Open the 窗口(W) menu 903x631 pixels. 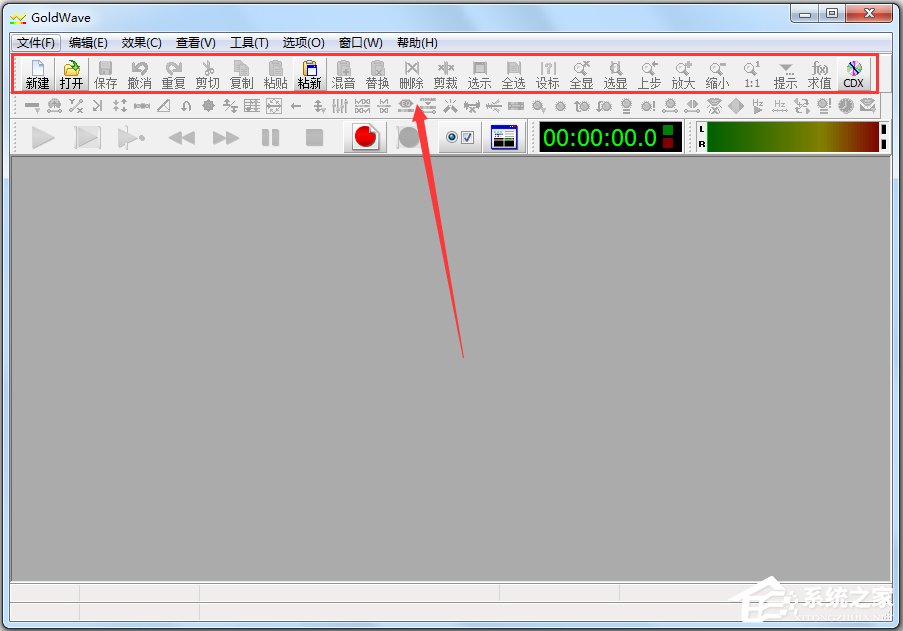pos(360,43)
